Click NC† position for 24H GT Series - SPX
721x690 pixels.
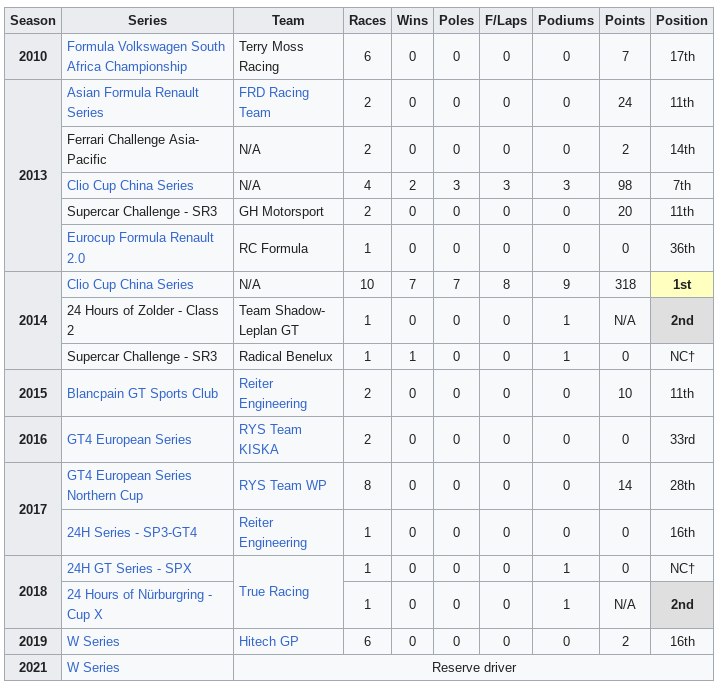tap(682, 569)
